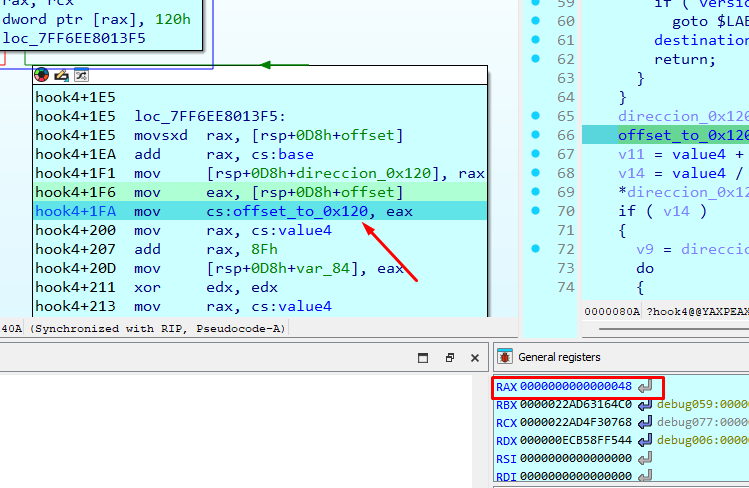Viewport: 749px width, 488px height.
Task: Close the bottom-left panel
Action: tap(475, 358)
